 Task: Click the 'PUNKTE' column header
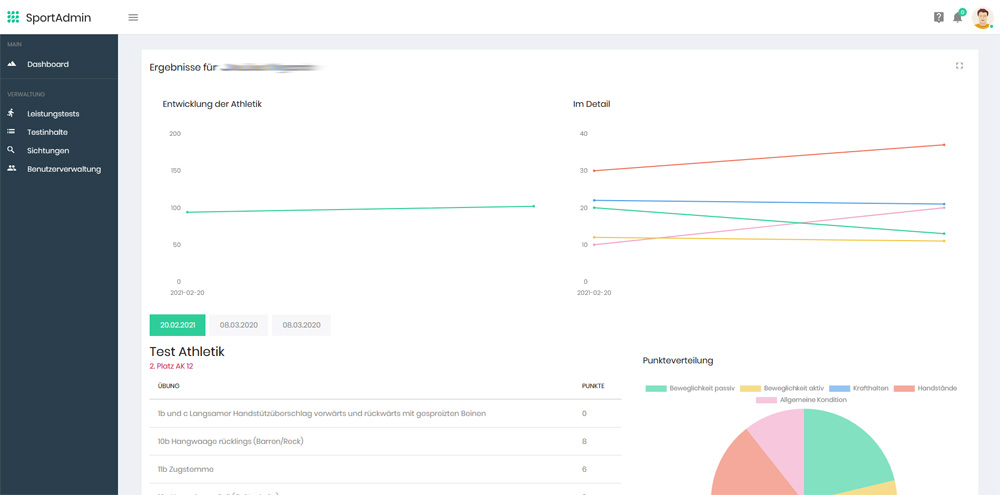coord(593,386)
